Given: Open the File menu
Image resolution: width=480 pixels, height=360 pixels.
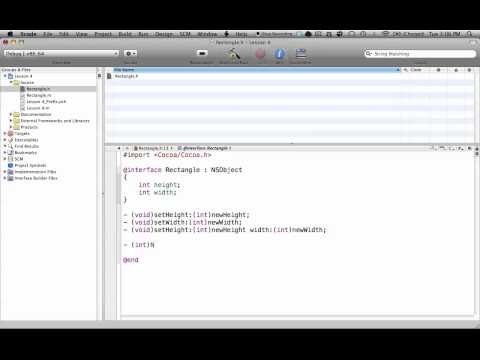Looking at the screenshot, I should [x=48, y=34].
